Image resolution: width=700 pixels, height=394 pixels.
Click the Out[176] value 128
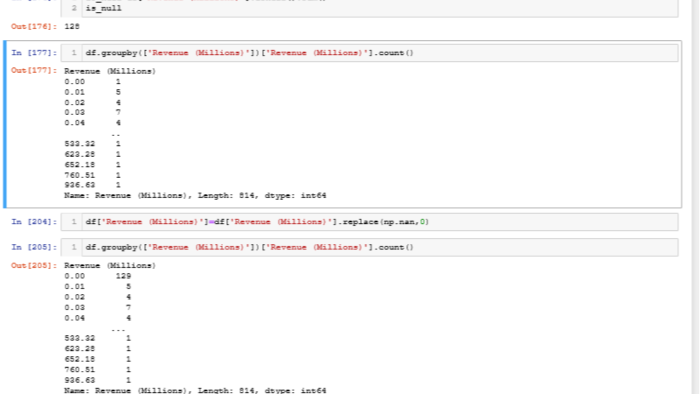click(72, 26)
